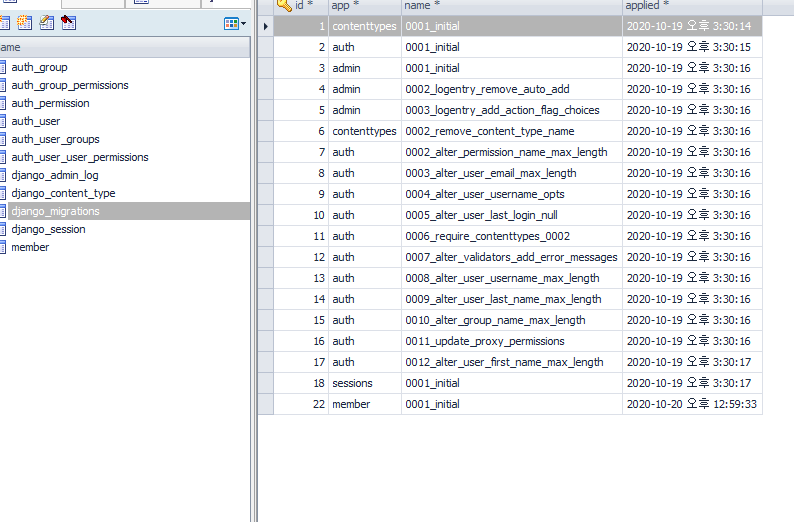Click the New Table icon with orange starburst
This screenshot has width=794, height=522.
24,23
